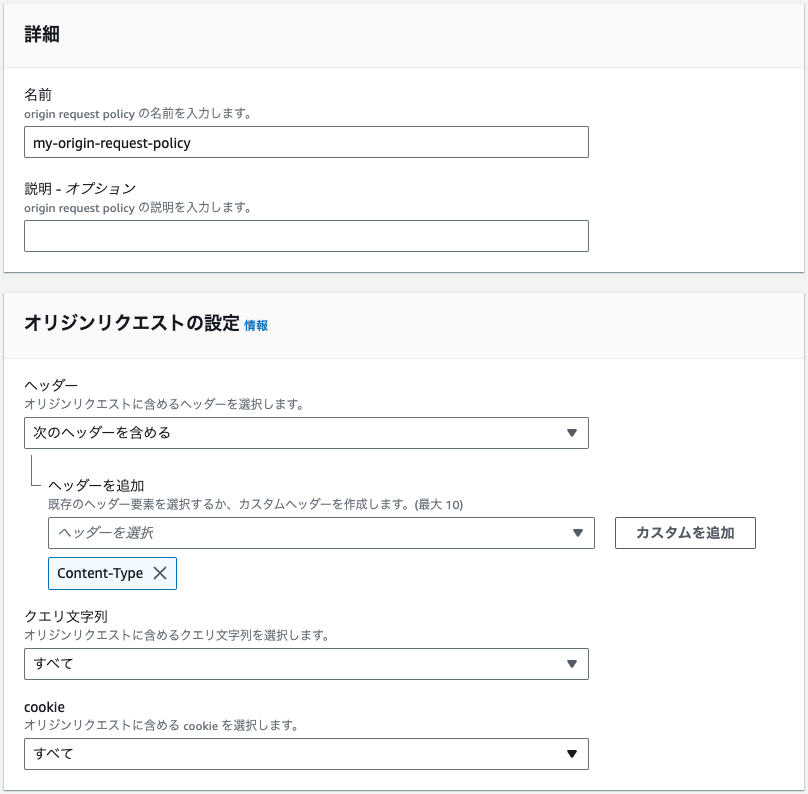Click the arrow icon on クエリ文字列 dropdown
Image resolution: width=808 pixels, height=794 pixels.
(571, 664)
